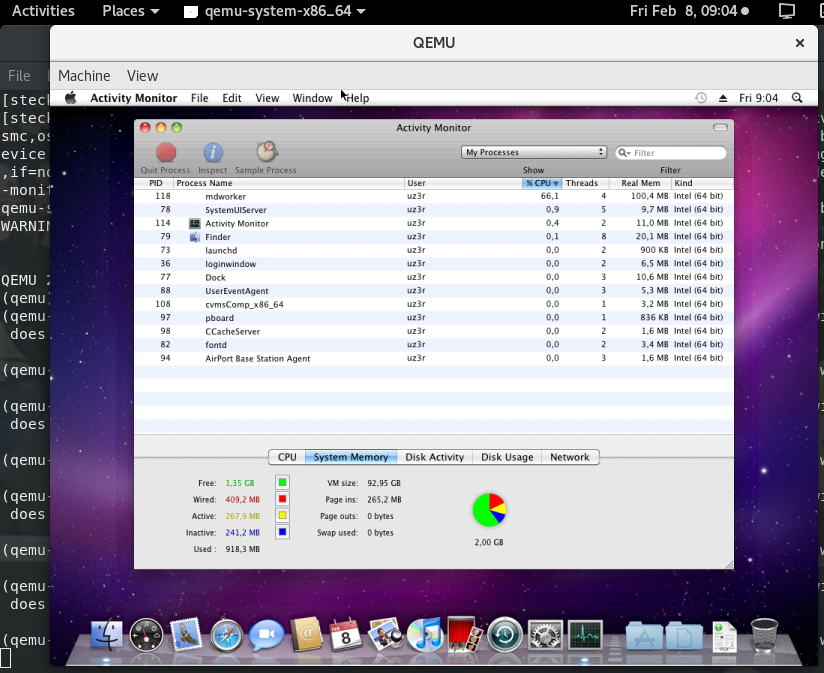Open the Apple menu icon
This screenshot has width=824, height=673.
click(x=70, y=98)
